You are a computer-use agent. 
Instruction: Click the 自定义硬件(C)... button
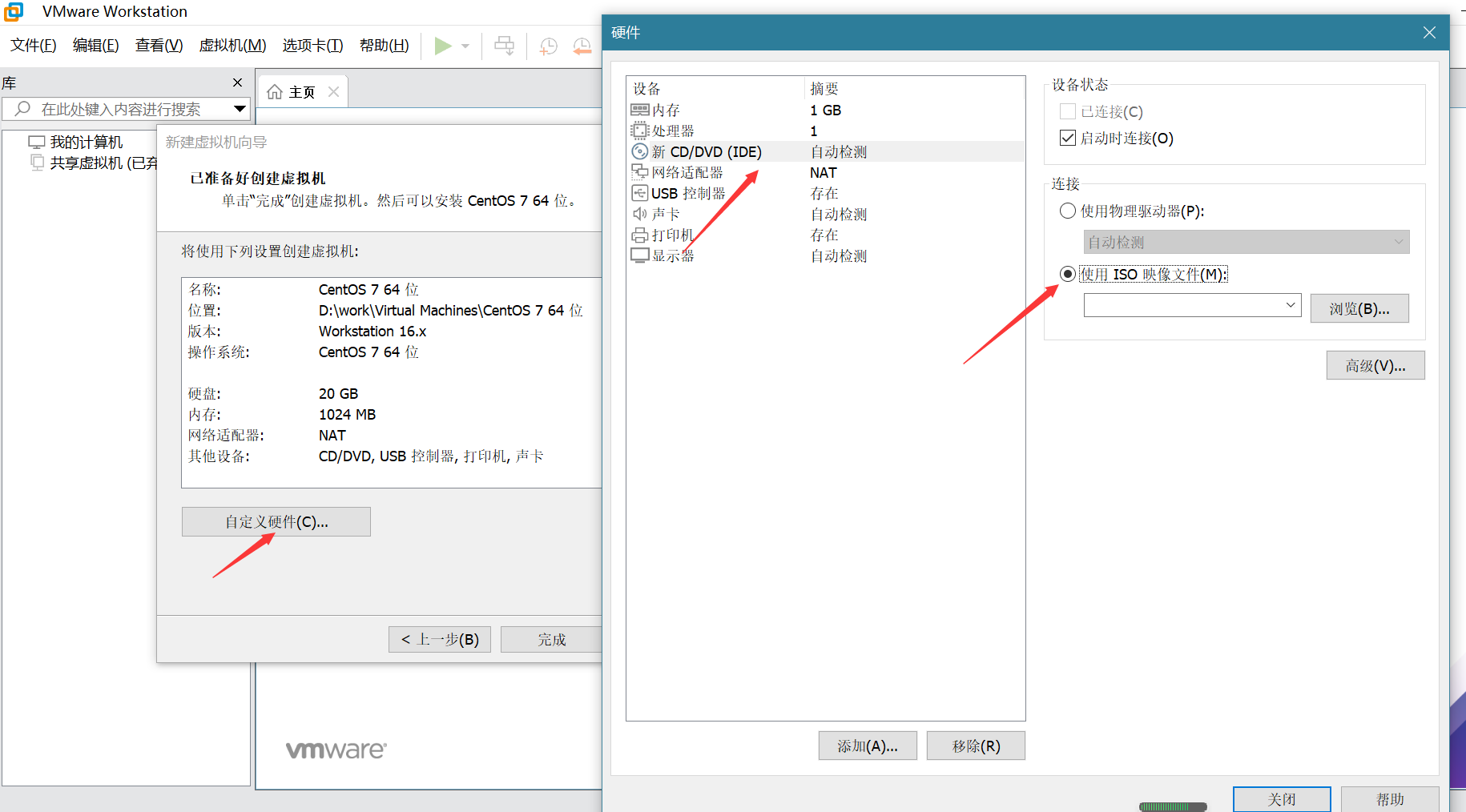coord(276,522)
